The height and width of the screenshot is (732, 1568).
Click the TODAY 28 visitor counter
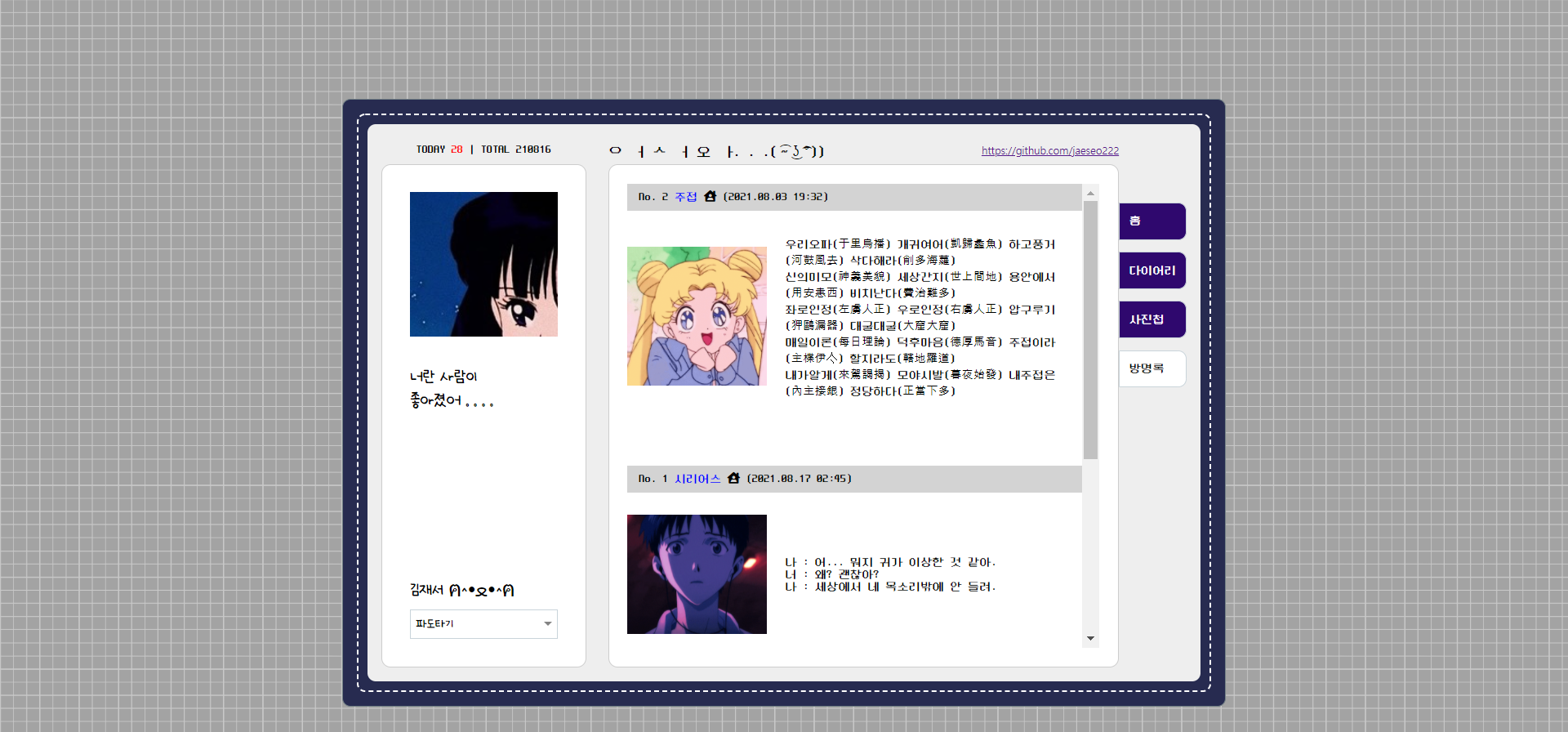pyautogui.click(x=439, y=150)
